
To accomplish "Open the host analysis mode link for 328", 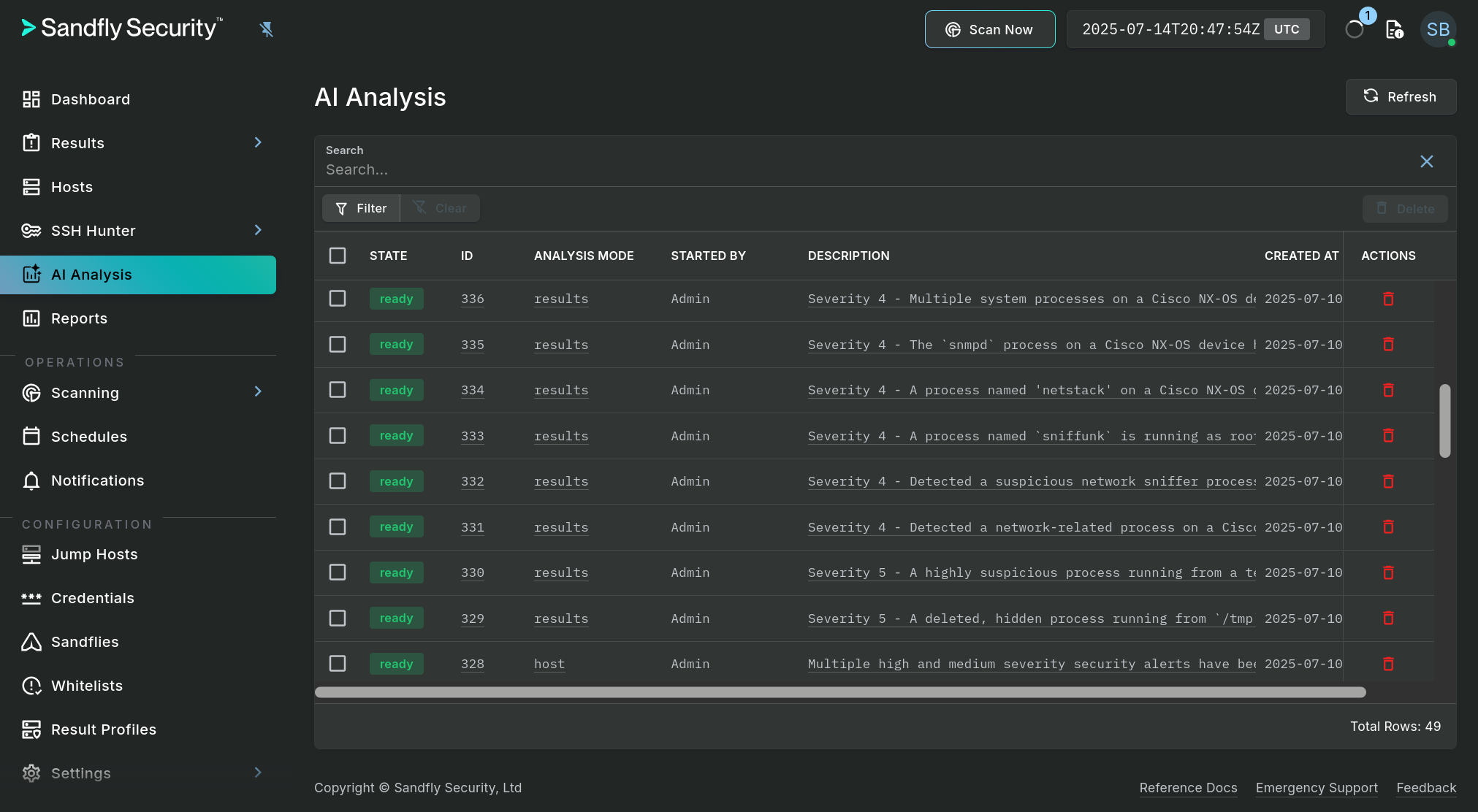I will (549, 664).
